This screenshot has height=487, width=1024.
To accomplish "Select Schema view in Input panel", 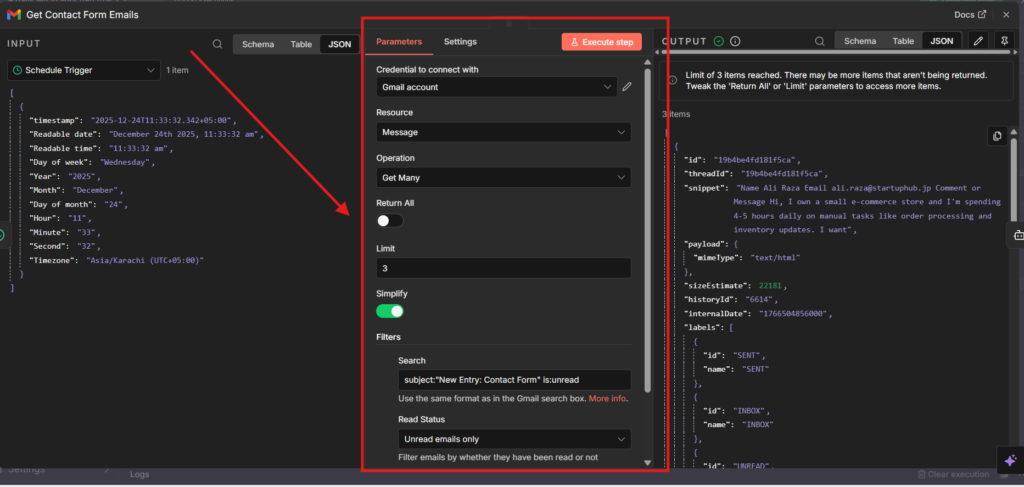I will tap(257, 44).
